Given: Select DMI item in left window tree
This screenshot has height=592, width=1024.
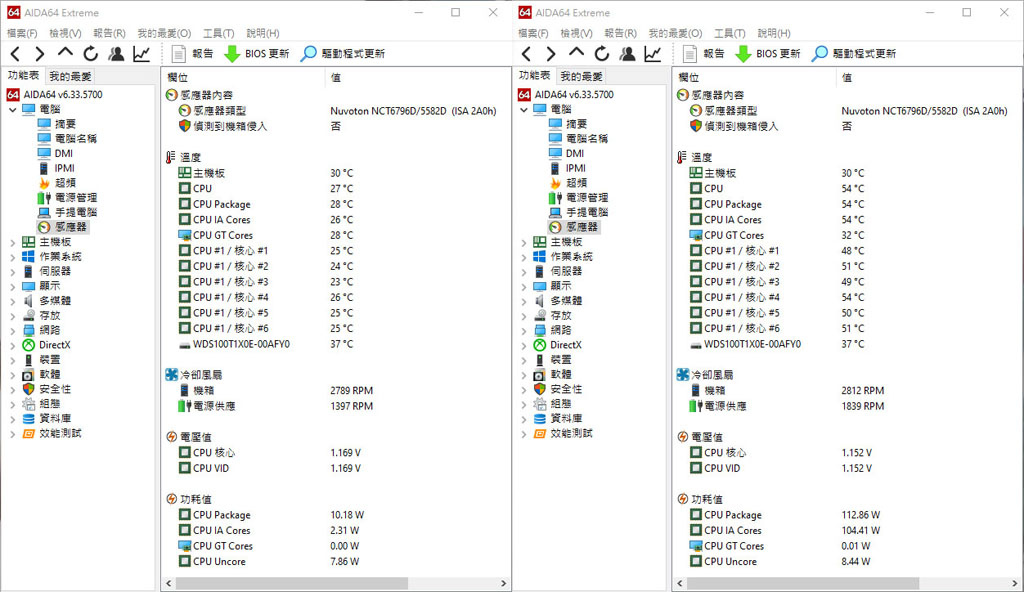Looking at the screenshot, I should pos(63,154).
